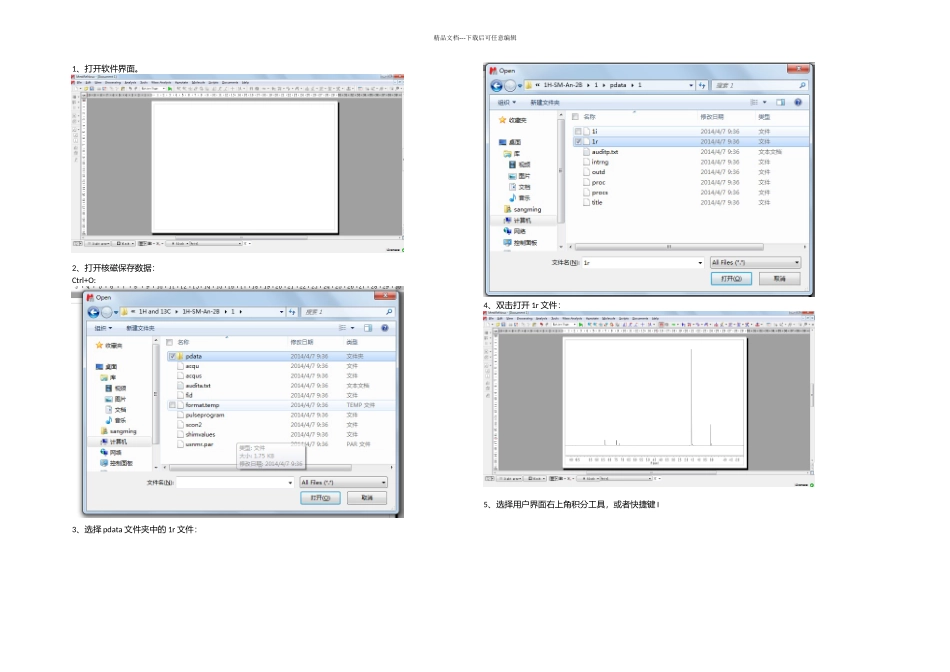Click 打开 button in the dialog listing 1r
This screenshot has width=950, height=672.
point(731,278)
